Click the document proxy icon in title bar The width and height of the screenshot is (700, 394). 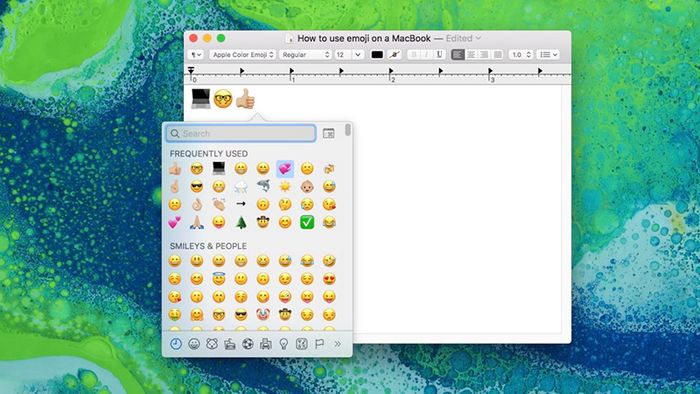[289, 39]
